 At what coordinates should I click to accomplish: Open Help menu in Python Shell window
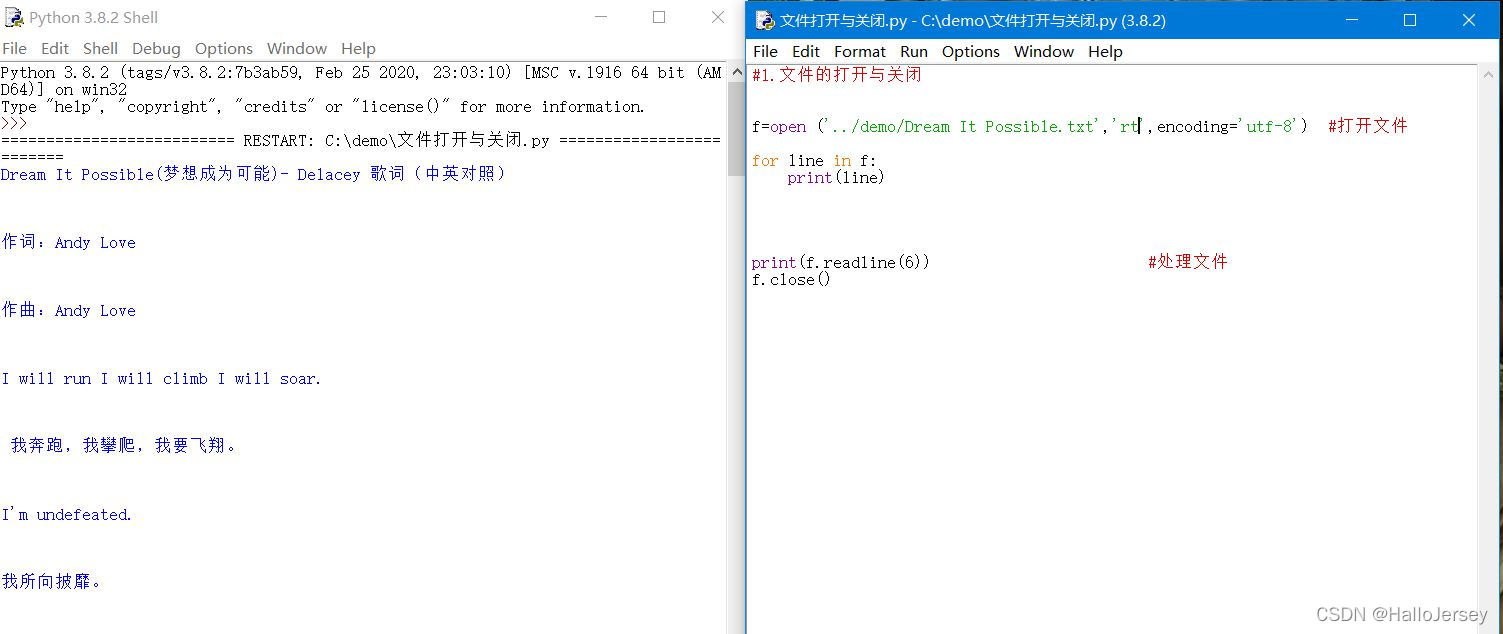click(x=358, y=48)
